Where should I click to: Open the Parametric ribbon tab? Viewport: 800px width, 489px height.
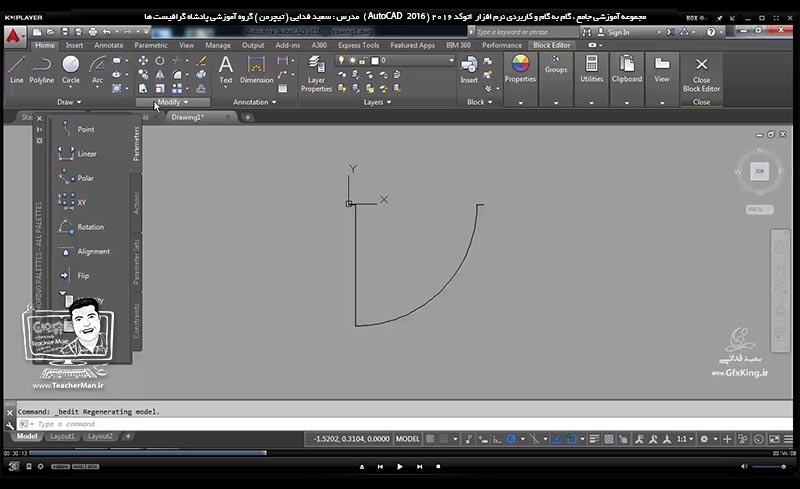(151, 45)
